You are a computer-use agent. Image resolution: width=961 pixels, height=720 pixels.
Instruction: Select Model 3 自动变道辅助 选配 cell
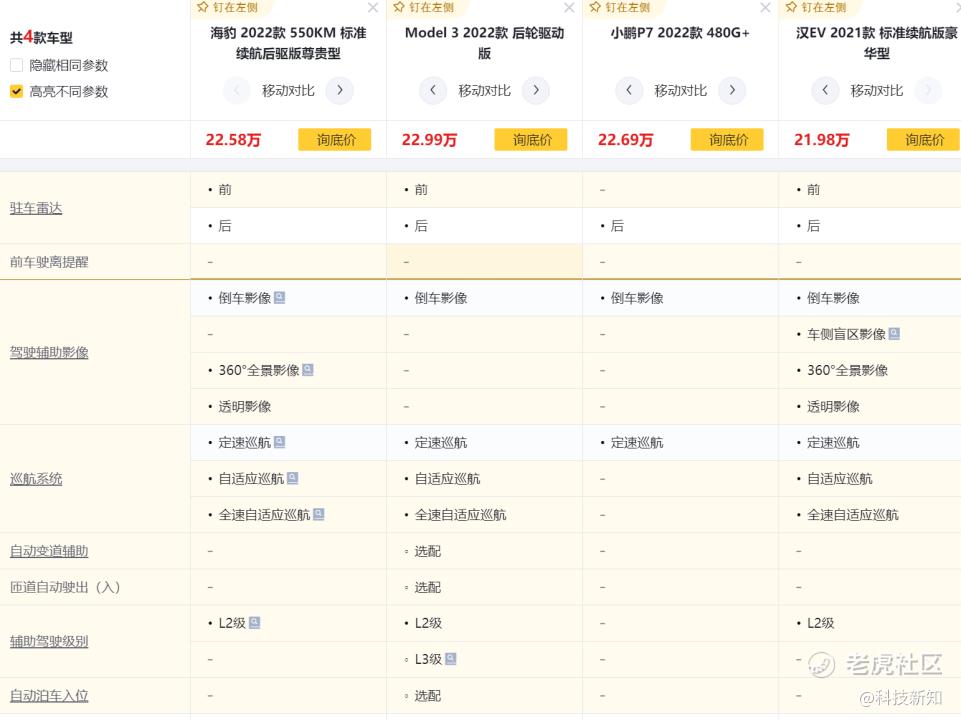484,551
